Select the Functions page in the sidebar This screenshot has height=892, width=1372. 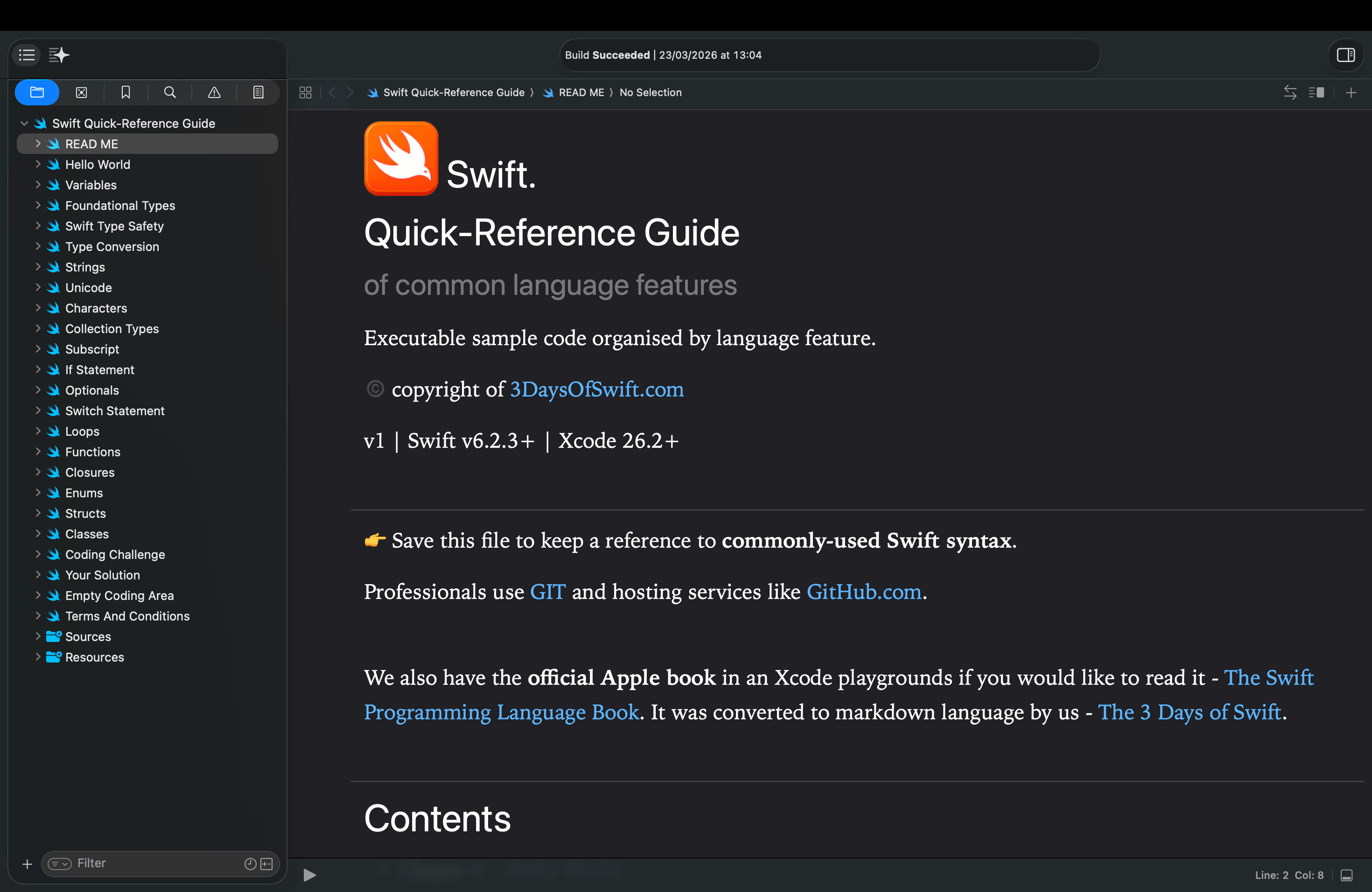(92, 452)
